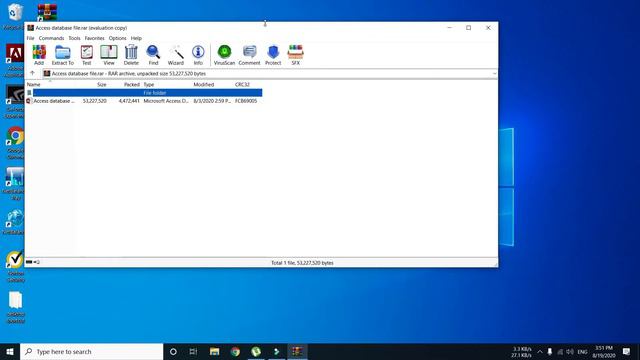The width and height of the screenshot is (640, 360).
Task: Open the Find tool
Action: (x=153, y=55)
